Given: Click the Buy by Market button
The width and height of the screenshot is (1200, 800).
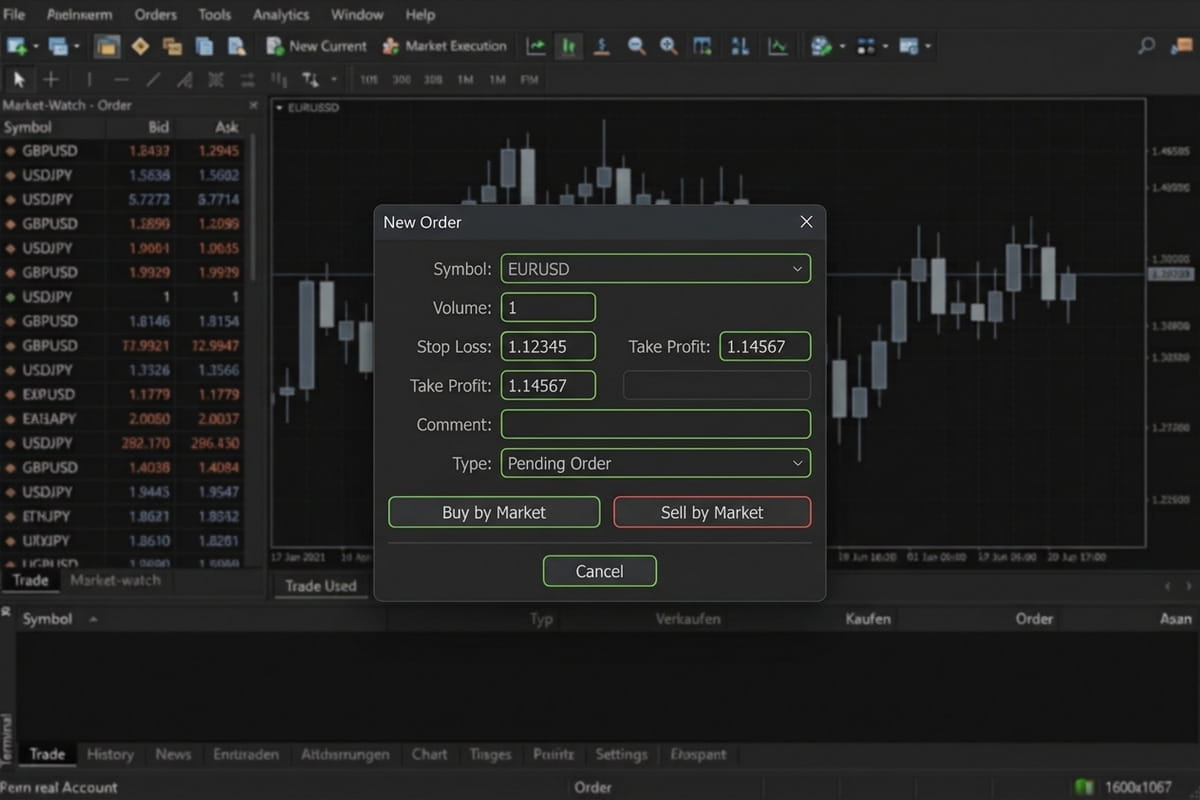Looking at the screenshot, I should pos(494,512).
